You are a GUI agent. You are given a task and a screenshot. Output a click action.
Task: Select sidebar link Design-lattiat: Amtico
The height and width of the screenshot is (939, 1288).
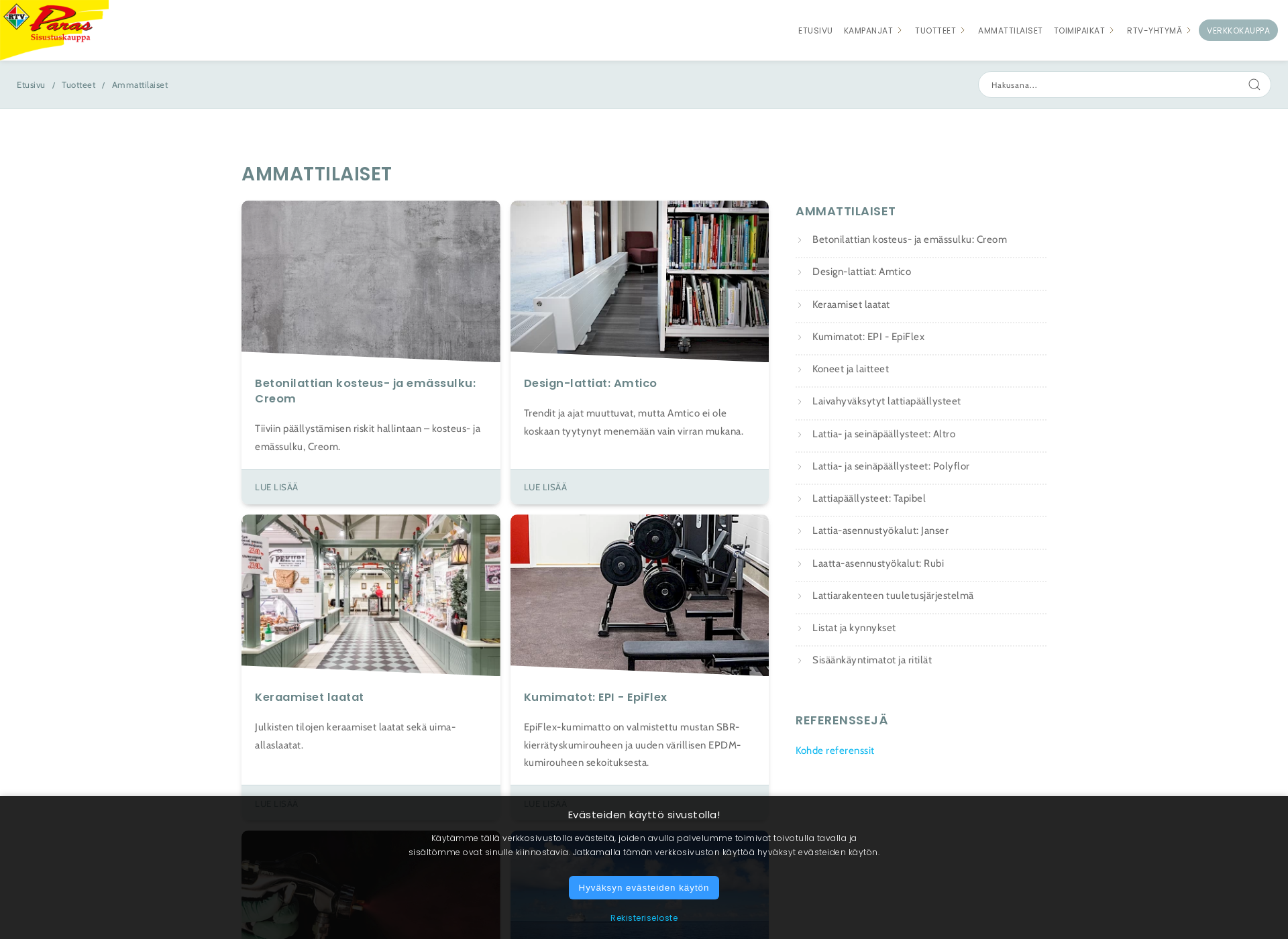tap(861, 272)
